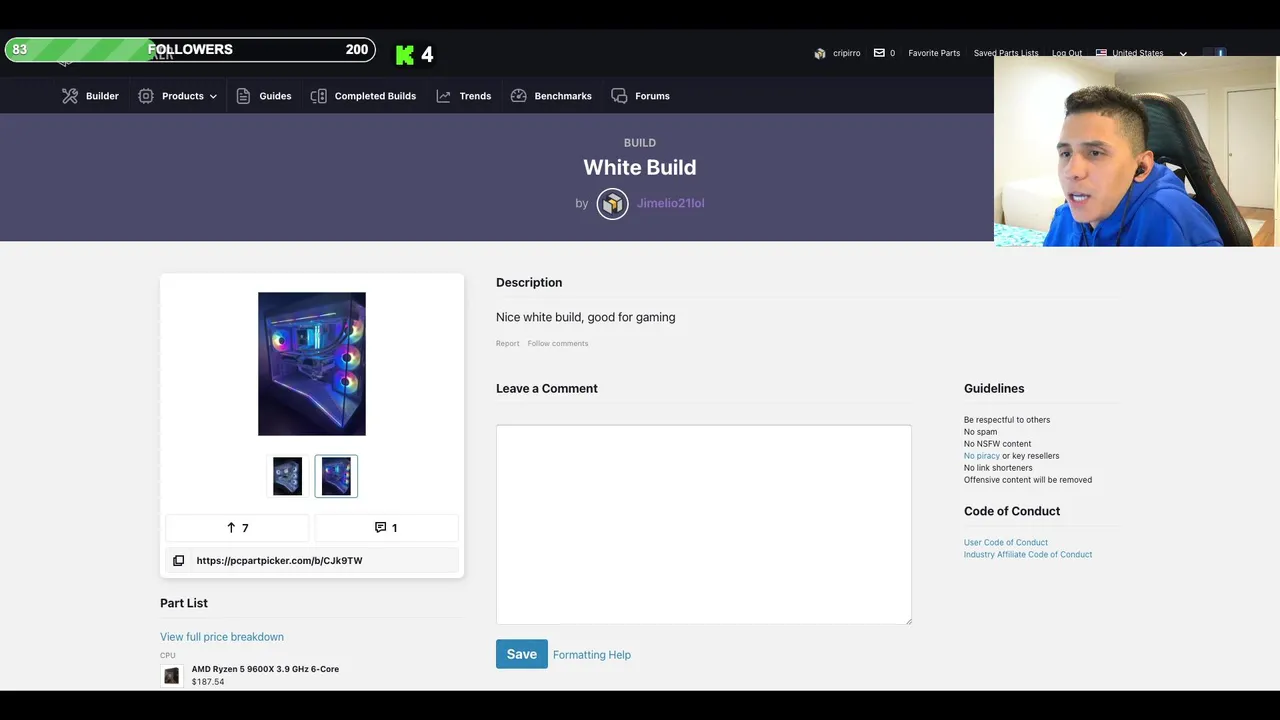1280x720 pixels.
Task: Open the Builder menu
Action: tap(102, 96)
